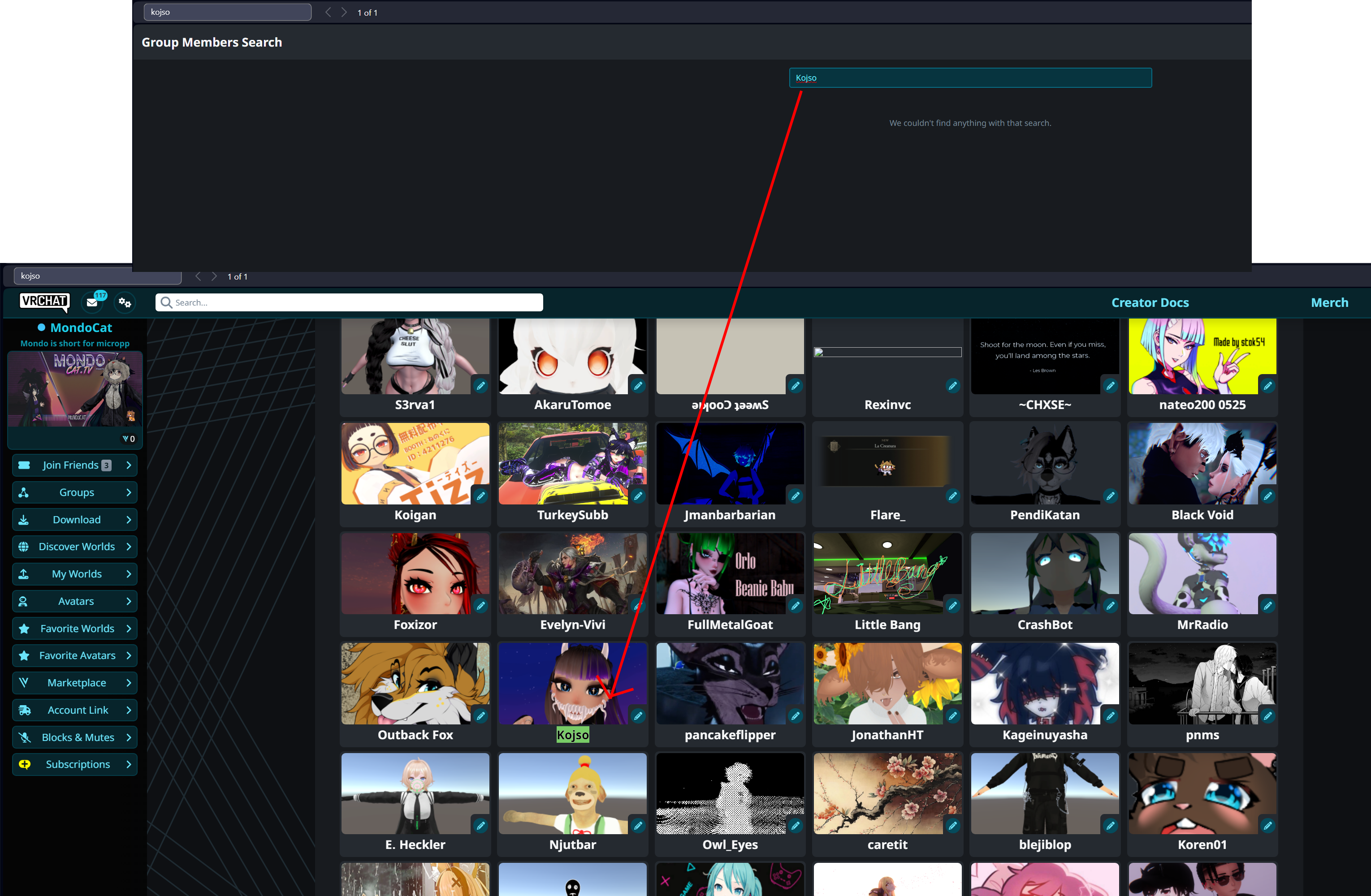
Task: Click the VRChat logo icon
Action: 44,302
